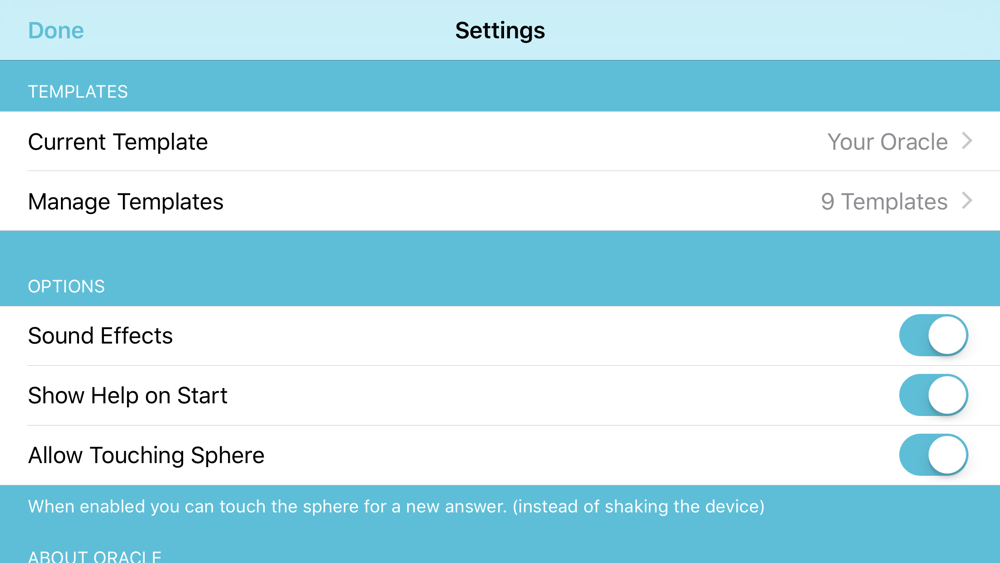Viewport: 1000px width, 563px height.
Task: Click the TEMPLATES section header
Action: (78, 92)
